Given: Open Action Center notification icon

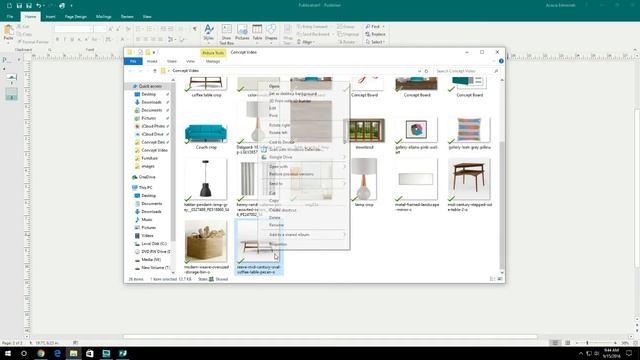Looking at the screenshot, I should point(629,353).
